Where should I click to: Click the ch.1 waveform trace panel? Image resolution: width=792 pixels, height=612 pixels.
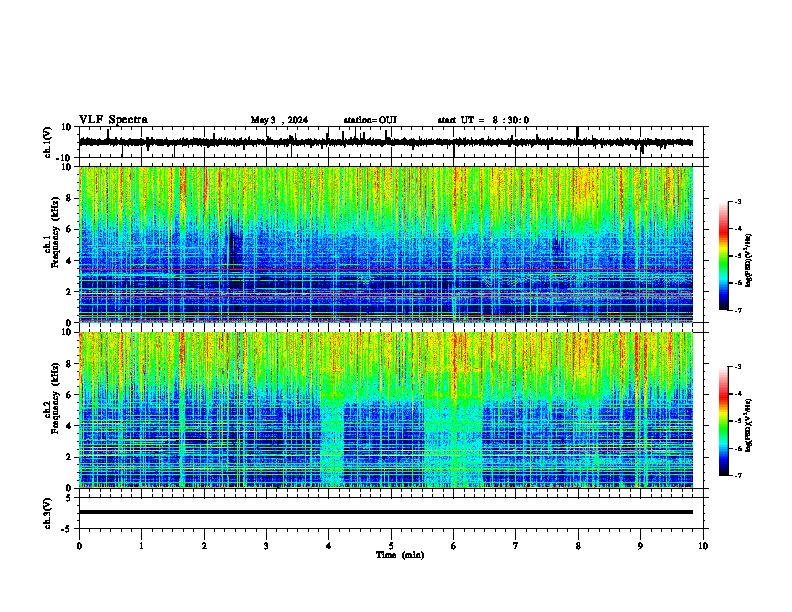[x=393, y=142]
